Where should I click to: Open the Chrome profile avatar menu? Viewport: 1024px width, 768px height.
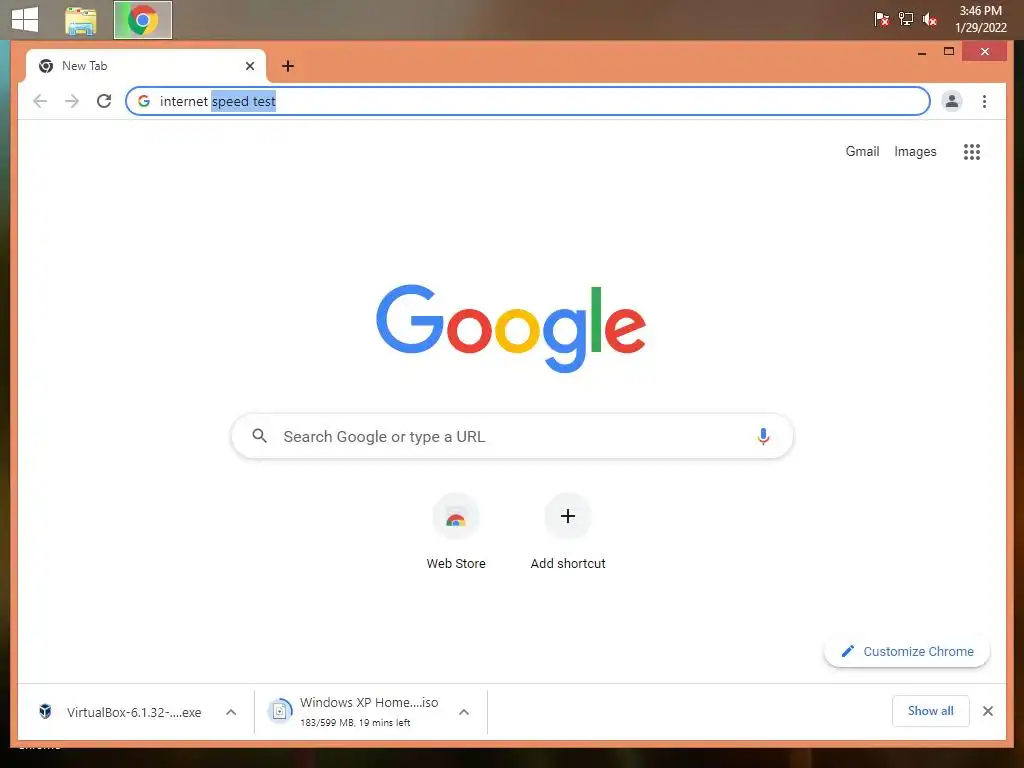click(x=952, y=101)
